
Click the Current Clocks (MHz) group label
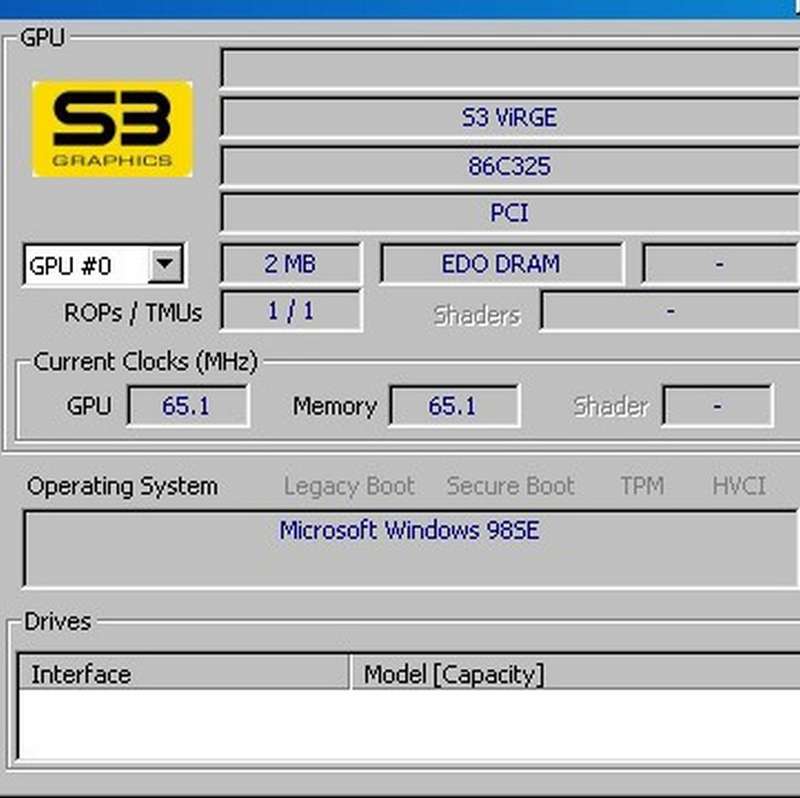tap(145, 362)
